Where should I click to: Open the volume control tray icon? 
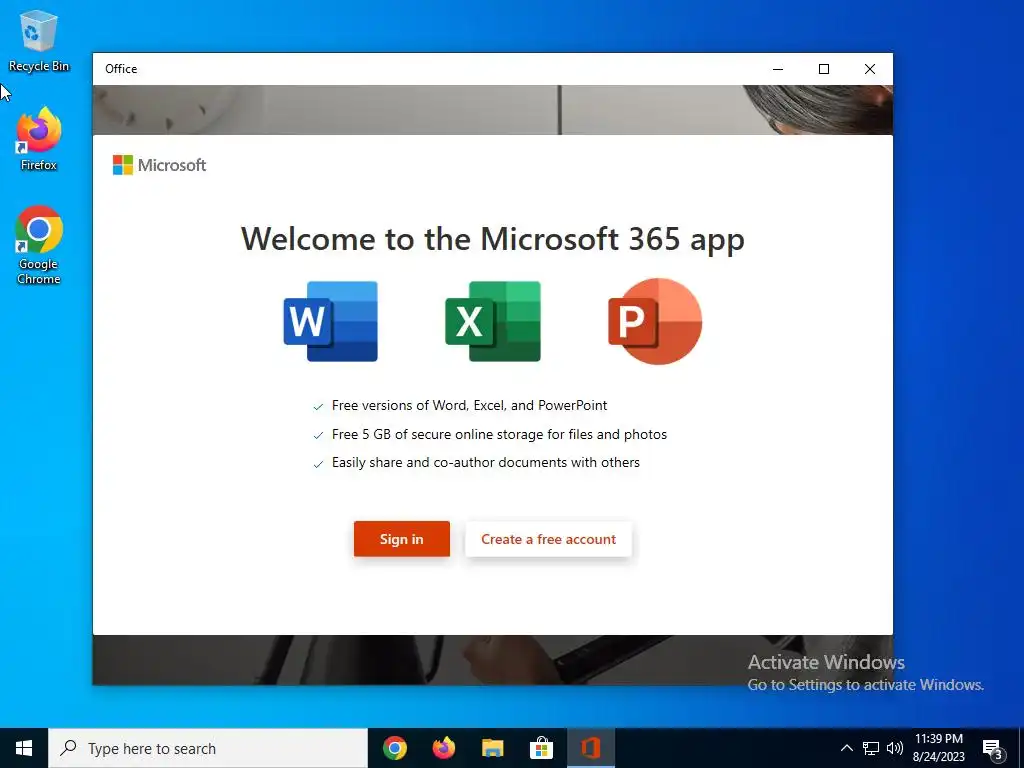(895, 748)
